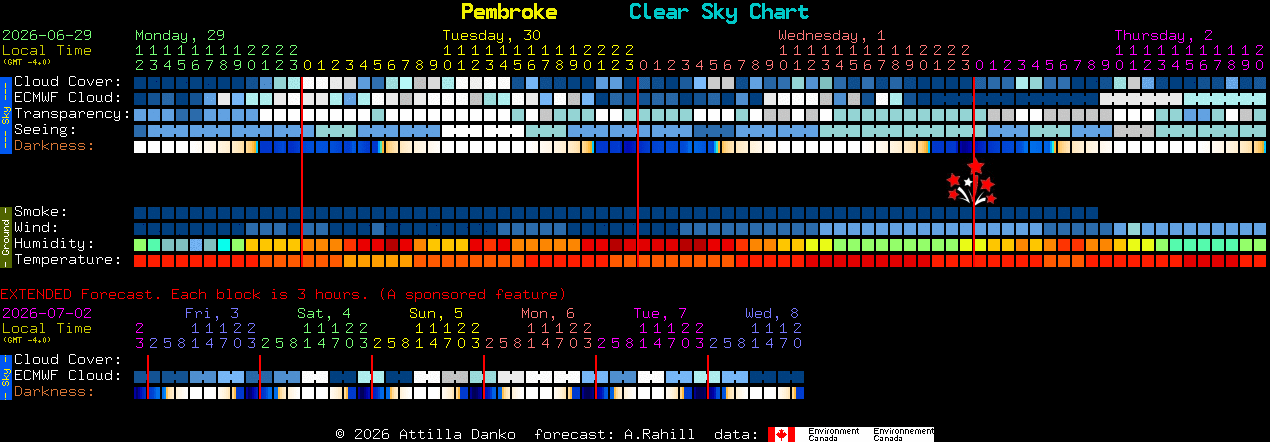Image resolution: width=1270 pixels, height=442 pixels.
Task: Click the first extended ECMWF Cloud block
Action: coord(140,376)
